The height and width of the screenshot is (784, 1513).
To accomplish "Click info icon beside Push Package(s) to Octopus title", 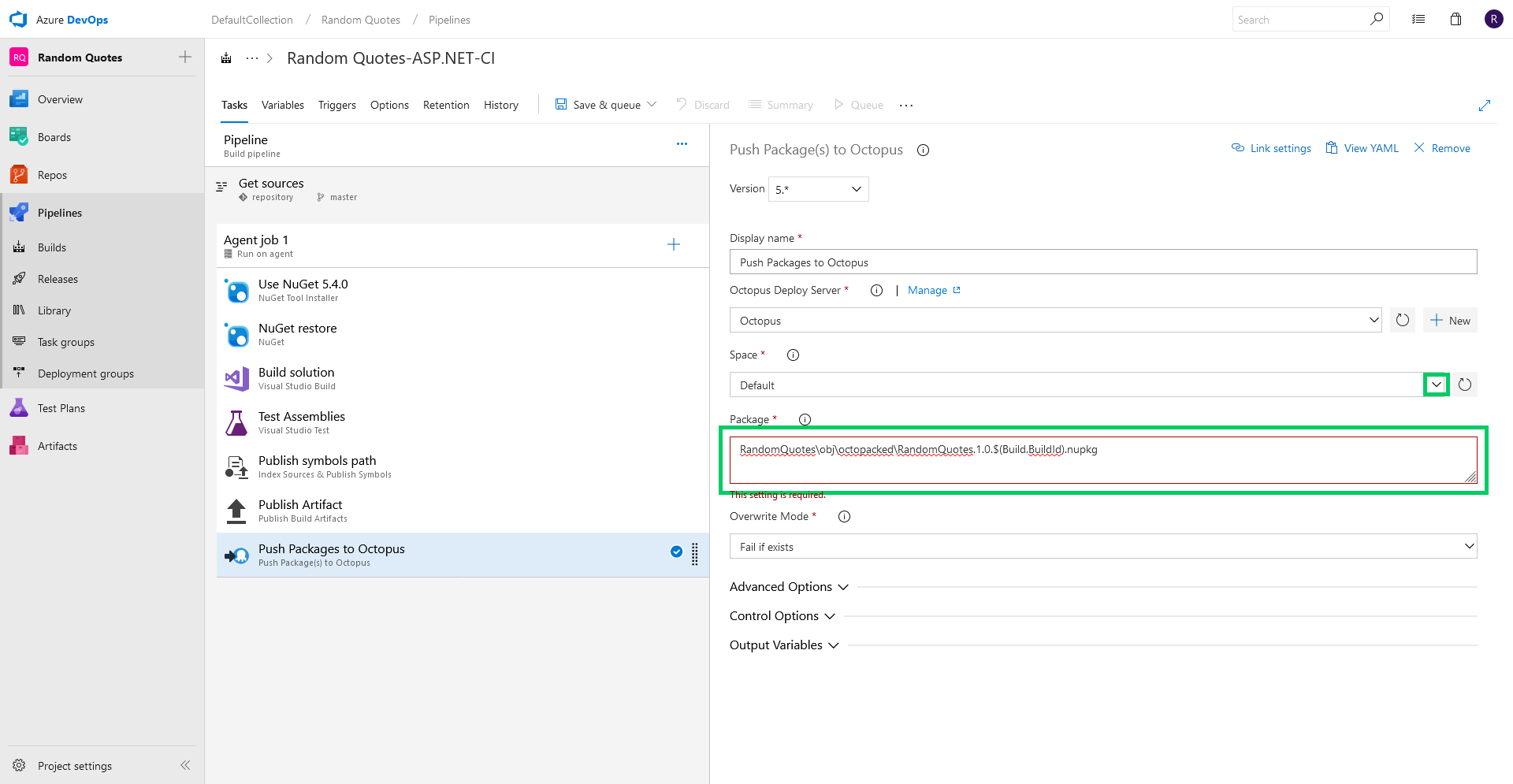I will coord(923,150).
